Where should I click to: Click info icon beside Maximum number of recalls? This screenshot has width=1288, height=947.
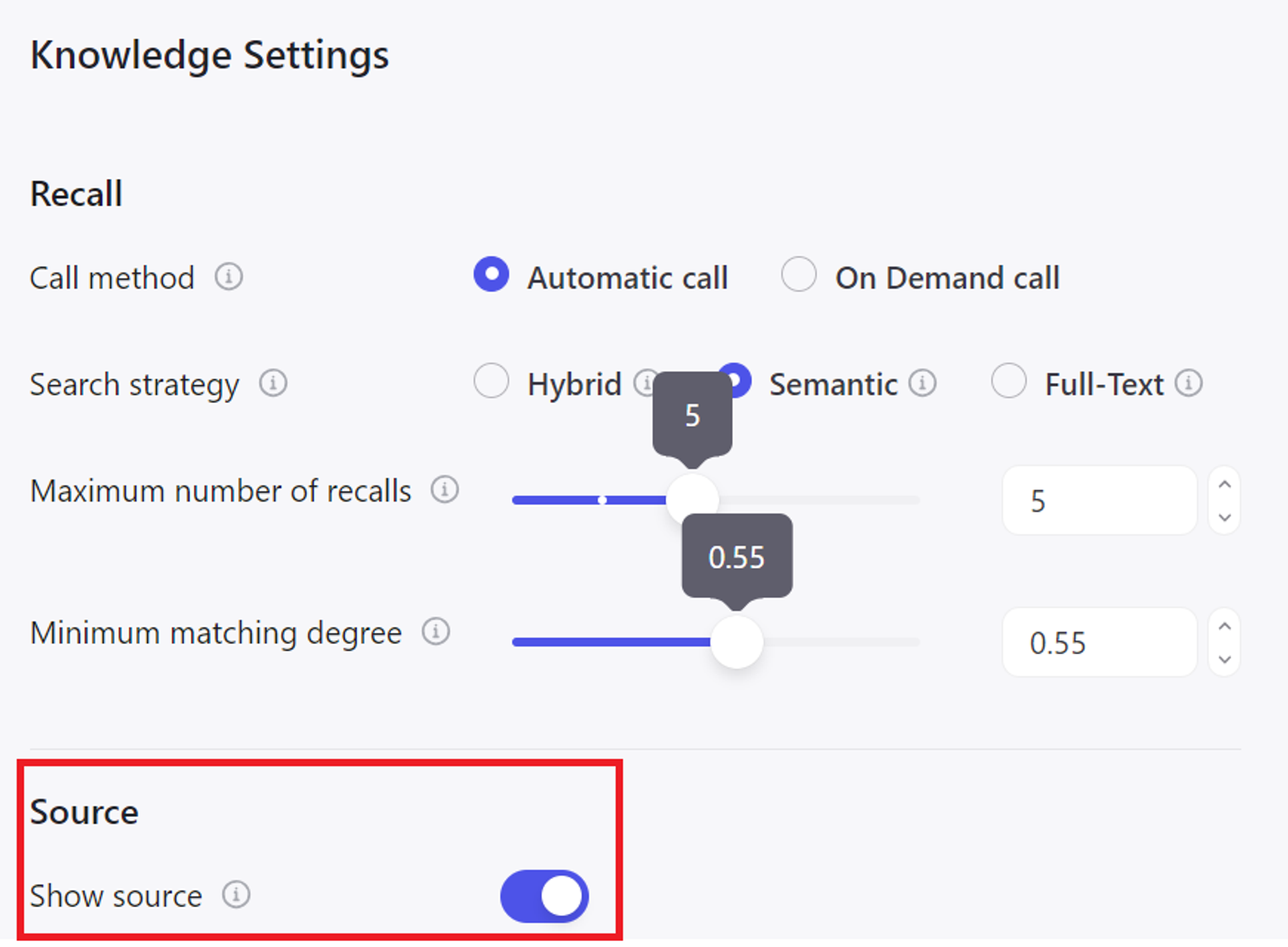pyautogui.click(x=444, y=490)
